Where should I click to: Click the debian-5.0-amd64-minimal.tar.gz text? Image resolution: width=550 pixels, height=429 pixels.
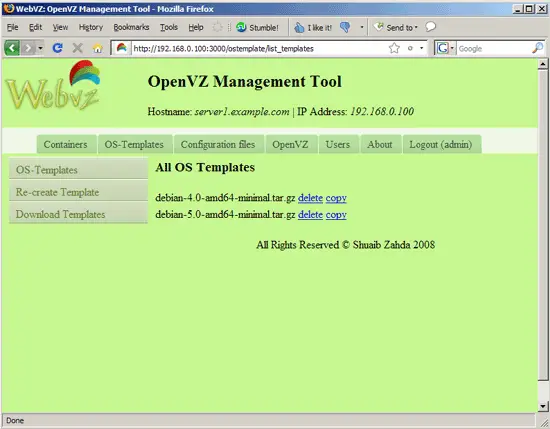(x=225, y=214)
